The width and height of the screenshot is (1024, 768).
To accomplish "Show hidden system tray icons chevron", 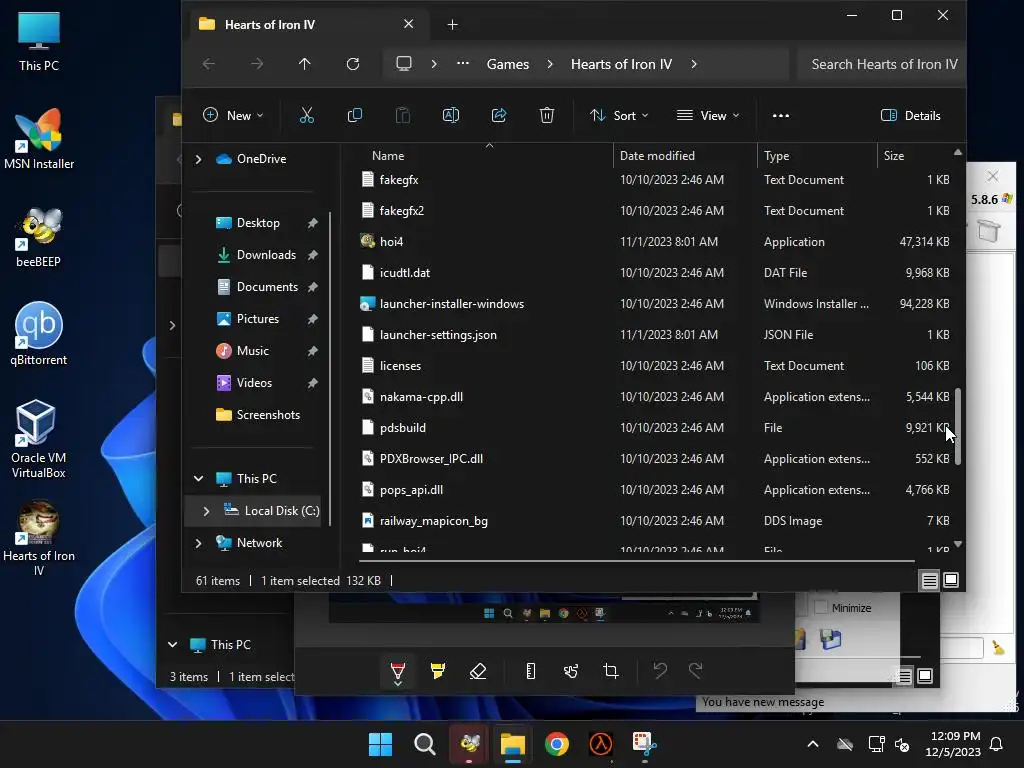I will coord(813,744).
